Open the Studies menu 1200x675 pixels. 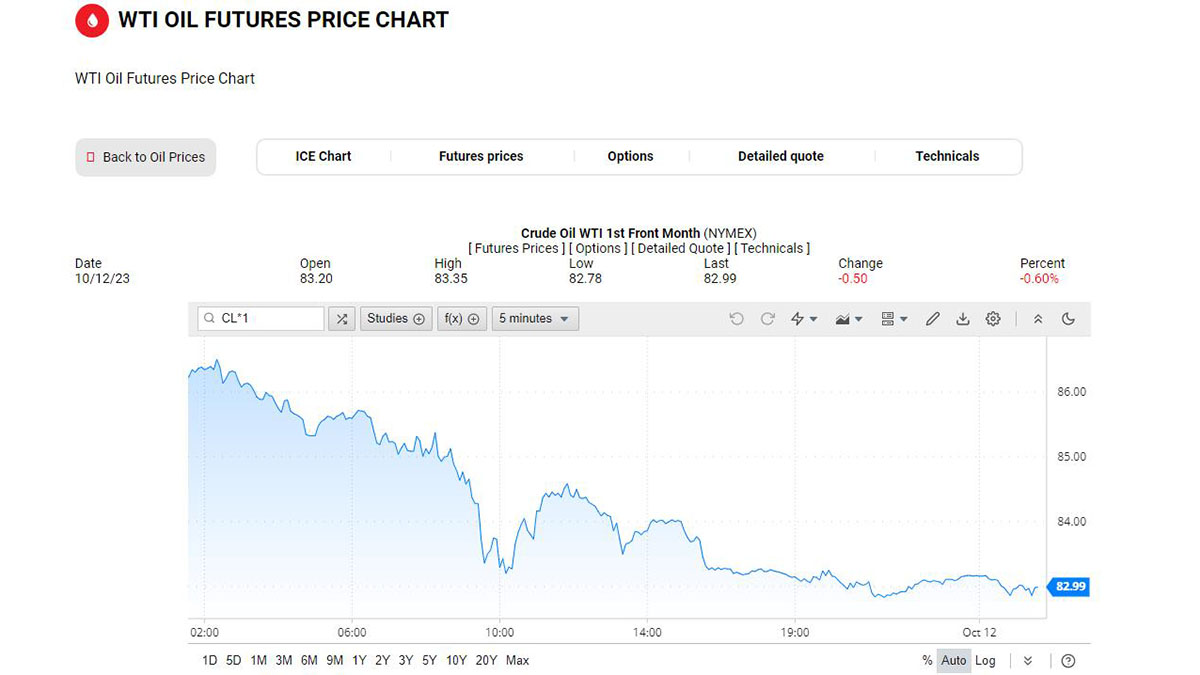coord(396,319)
